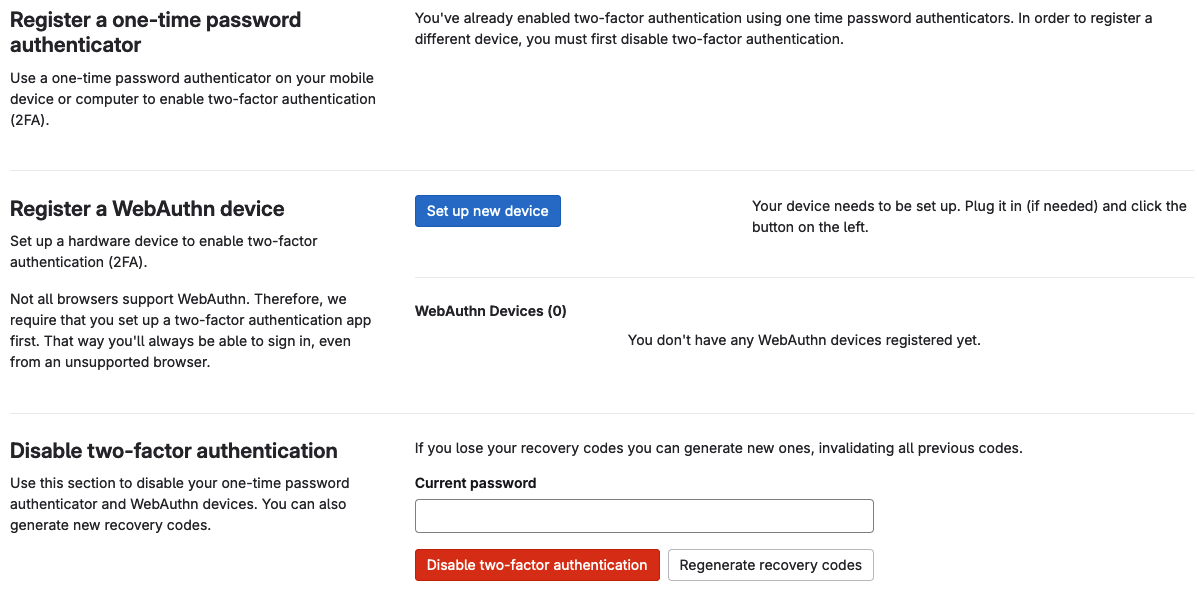
Task: Click the 'no WebAuthn devices registered yet' message
Action: click(804, 340)
